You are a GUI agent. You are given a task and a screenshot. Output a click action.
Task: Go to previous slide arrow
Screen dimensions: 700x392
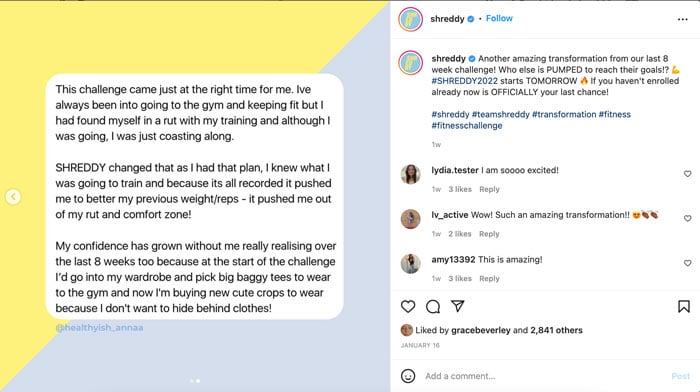pos(13,196)
